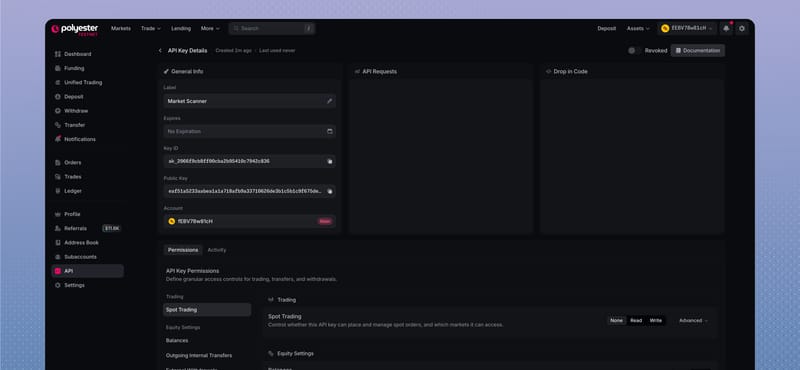This screenshot has height=370, width=800.
Task: Click the referrals reward badge
Action: point(112,229)
